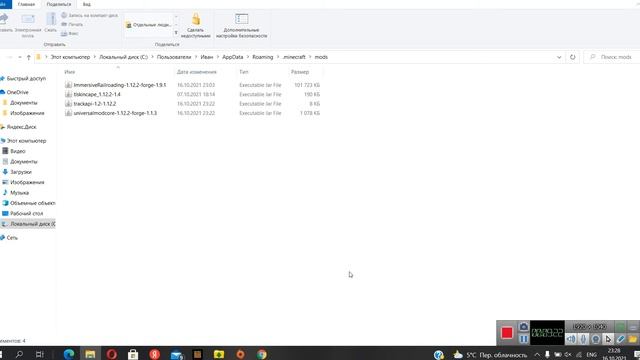
Task: Expand chevron after Иван in address path
Action: 218,57
